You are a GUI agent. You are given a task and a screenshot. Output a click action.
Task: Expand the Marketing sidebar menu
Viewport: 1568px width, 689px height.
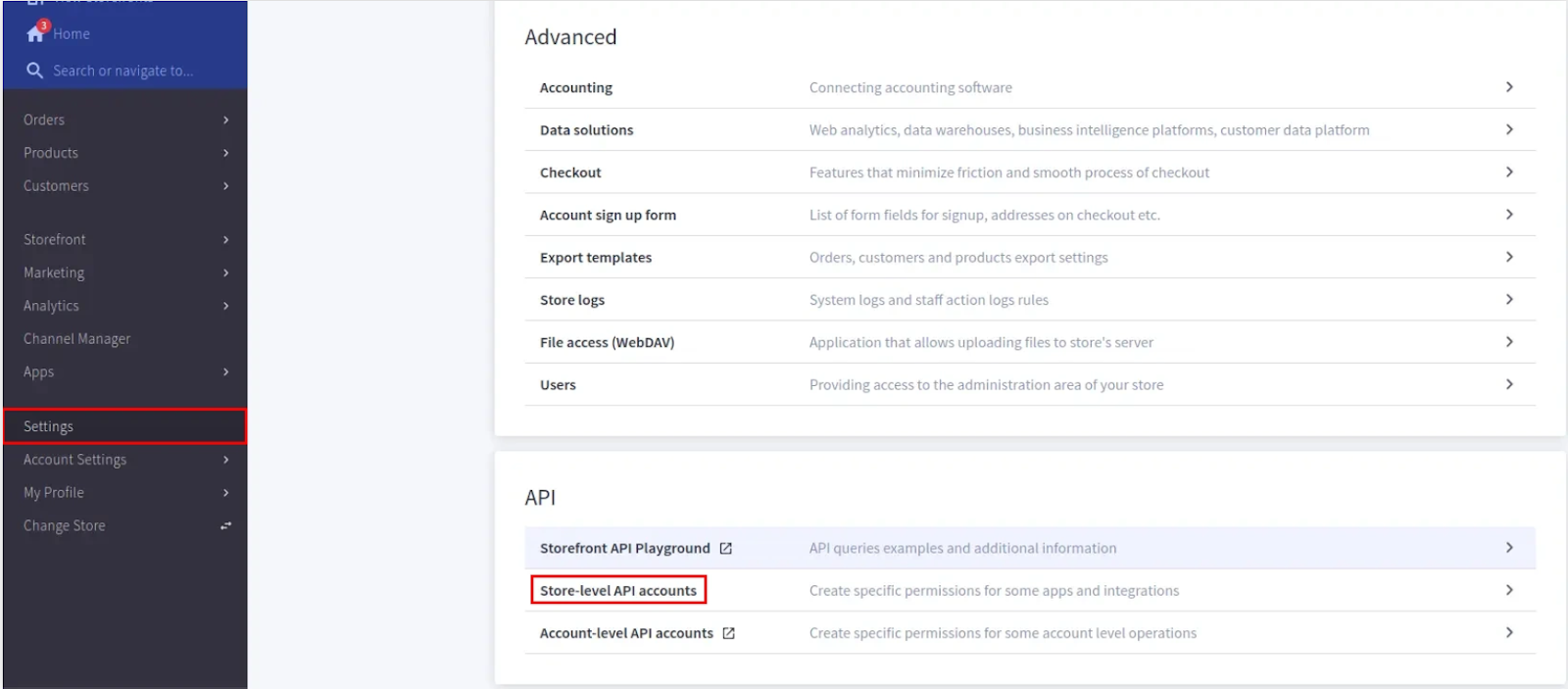coord(124,272)
